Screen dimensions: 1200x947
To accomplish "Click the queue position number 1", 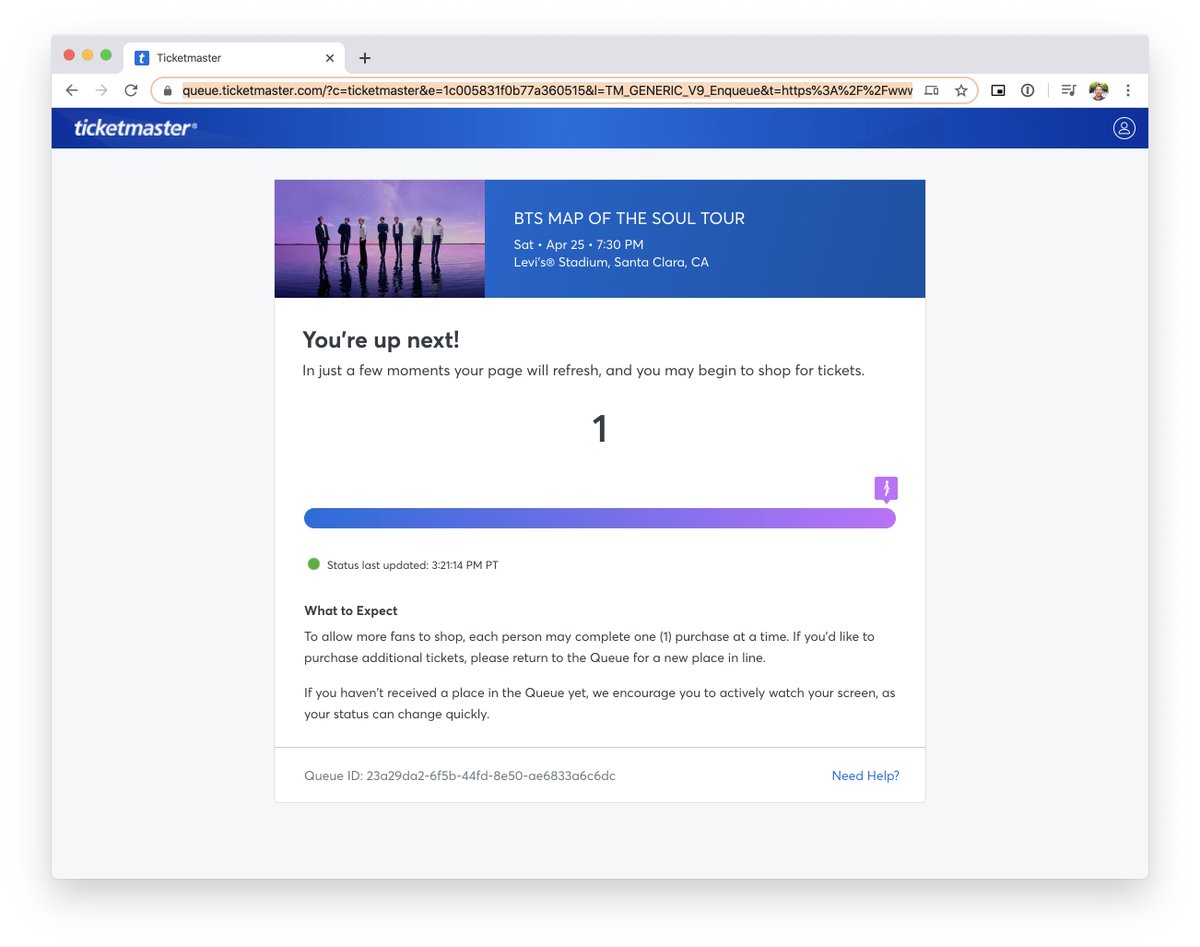I will [600, 429].
